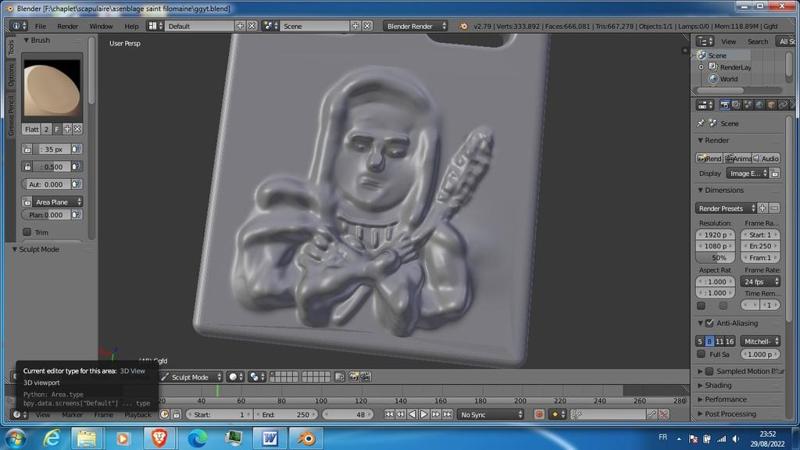
Task: Add a new screen layout
Action: (x=240, y=26)
